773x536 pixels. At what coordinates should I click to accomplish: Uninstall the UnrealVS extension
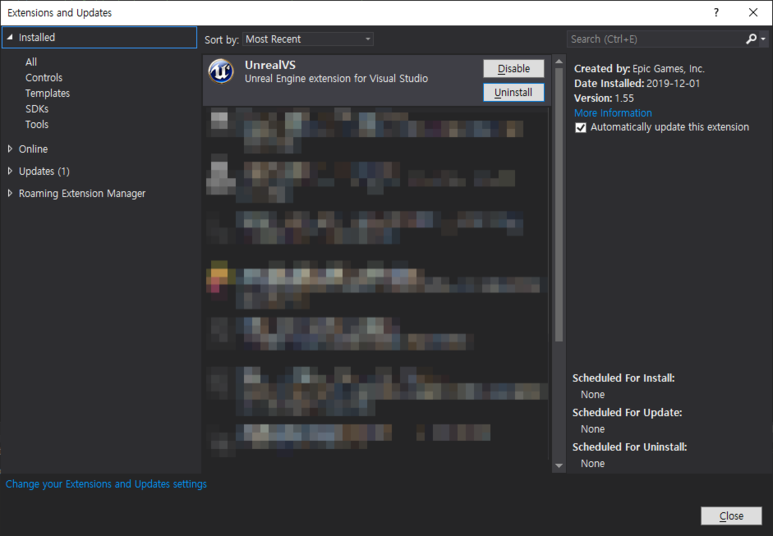(514, 92)
